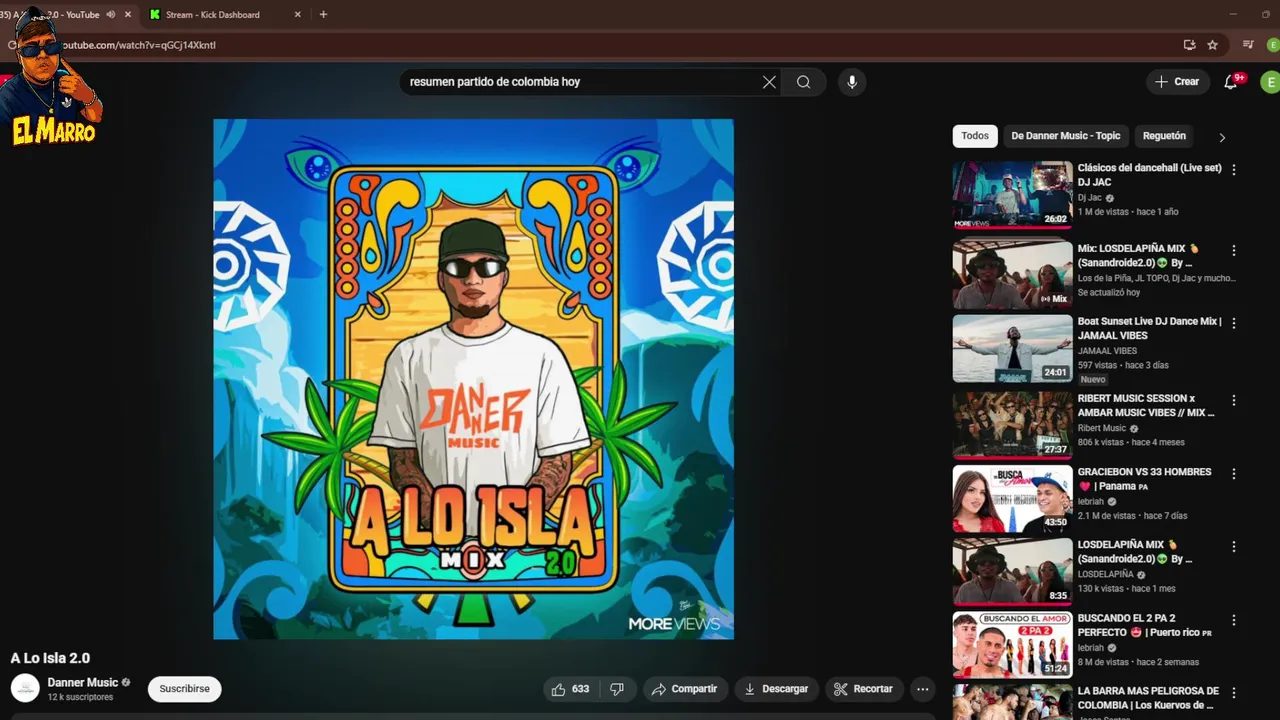Open a new browser tab
Screen dimensions: 1280x720
[323, 15]
